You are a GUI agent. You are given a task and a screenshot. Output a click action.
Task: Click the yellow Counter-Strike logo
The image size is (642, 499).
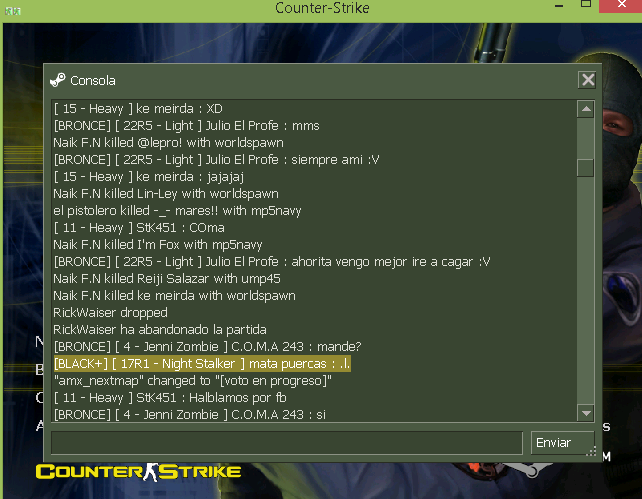[138, 472]
